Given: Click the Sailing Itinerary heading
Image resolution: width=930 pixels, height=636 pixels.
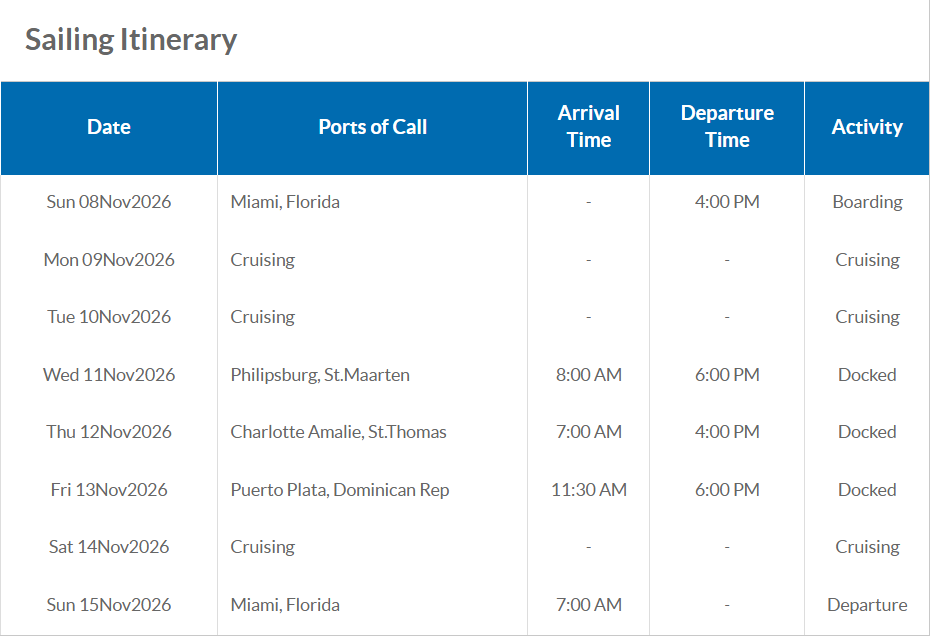Looking at the screenshot, I should click(x=131, y=40).
